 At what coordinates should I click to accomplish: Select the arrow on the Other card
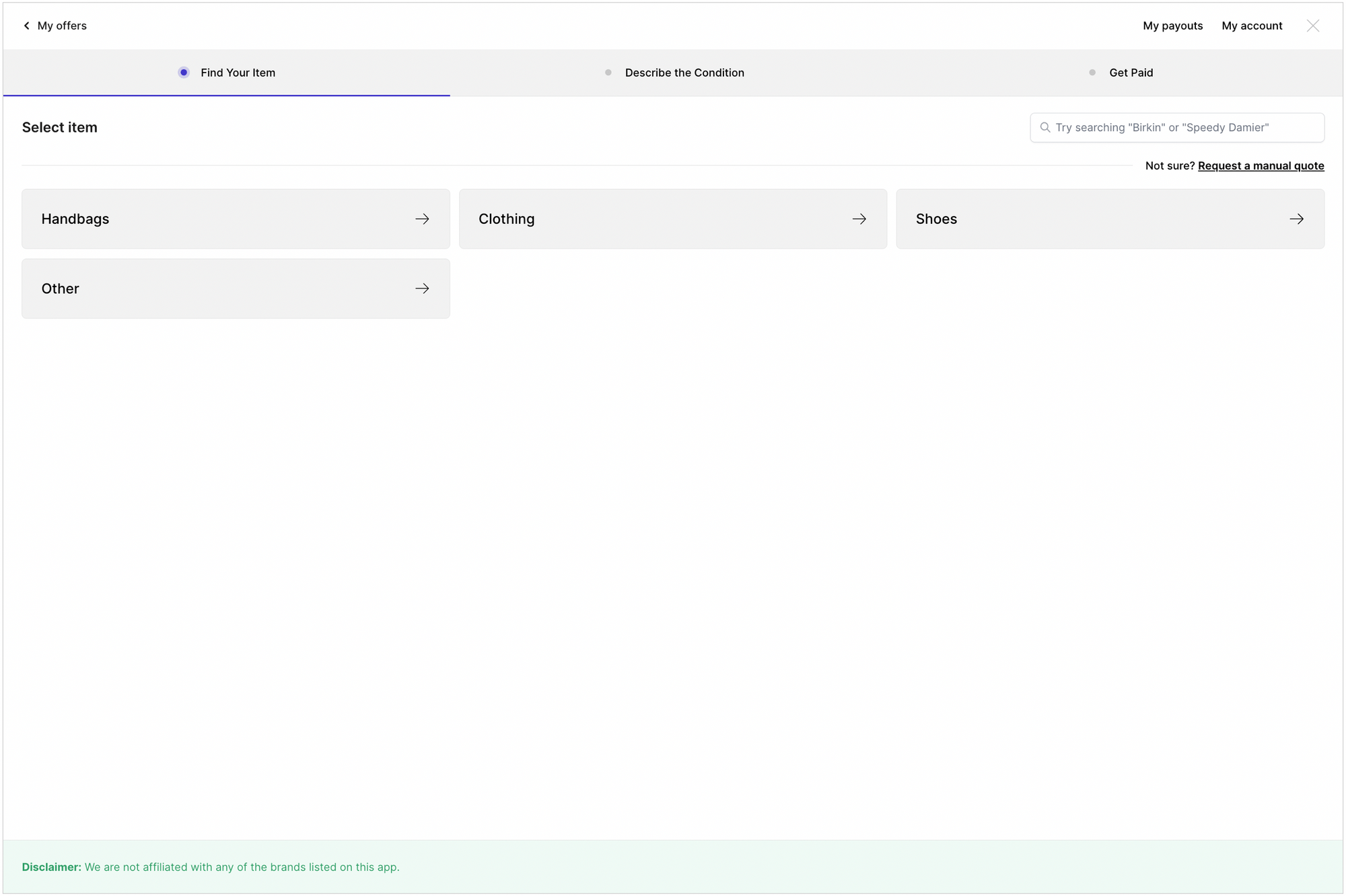[x=422, y=288]
